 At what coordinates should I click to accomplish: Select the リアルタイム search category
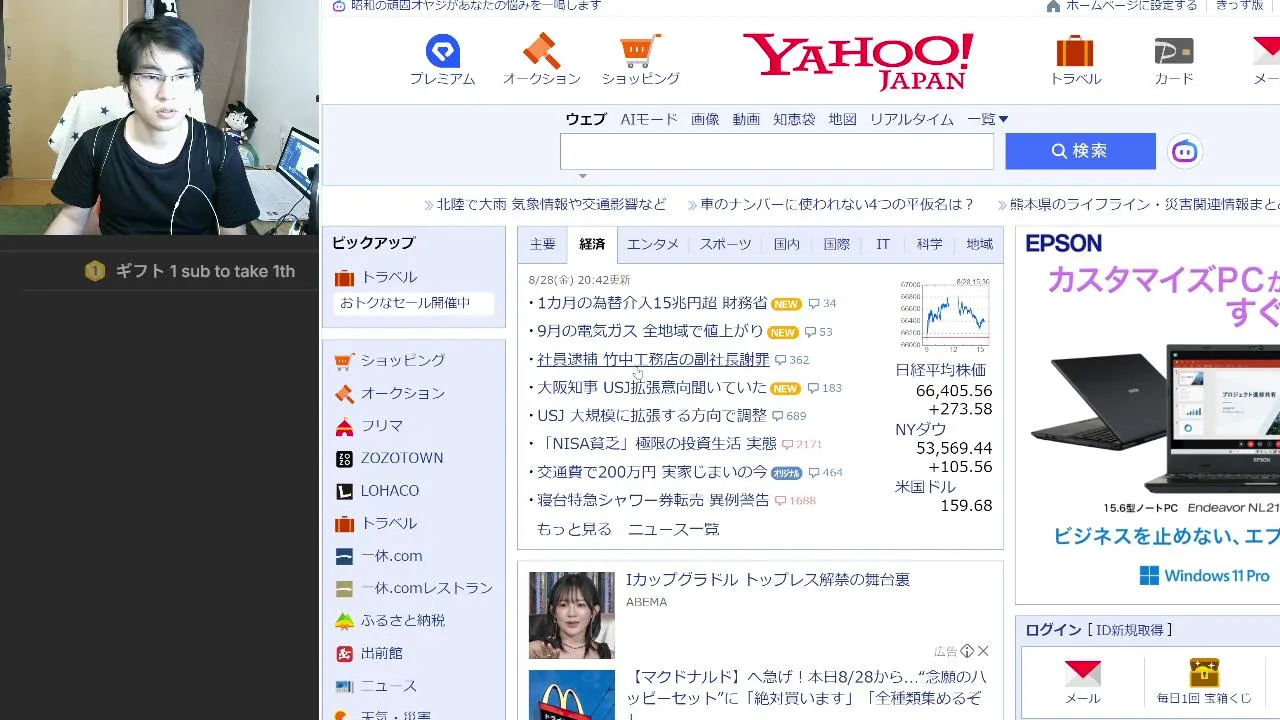(911, 119)
